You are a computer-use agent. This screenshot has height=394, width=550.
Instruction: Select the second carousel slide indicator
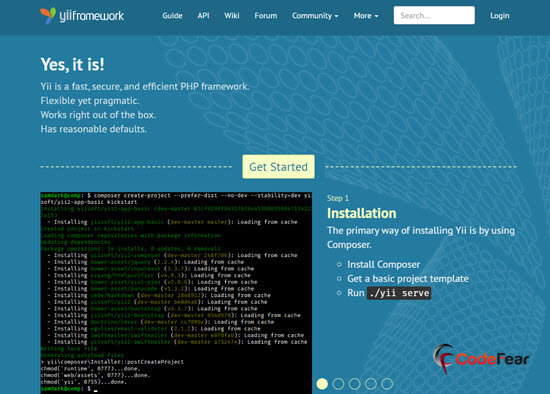pyautogui.click(x=338, y=384)
